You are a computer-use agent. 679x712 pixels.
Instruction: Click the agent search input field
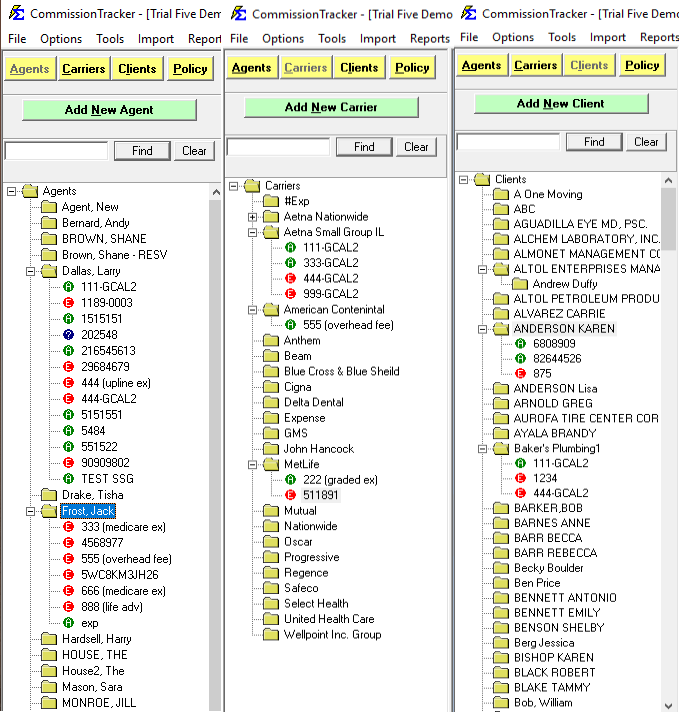tap(56, 151)
